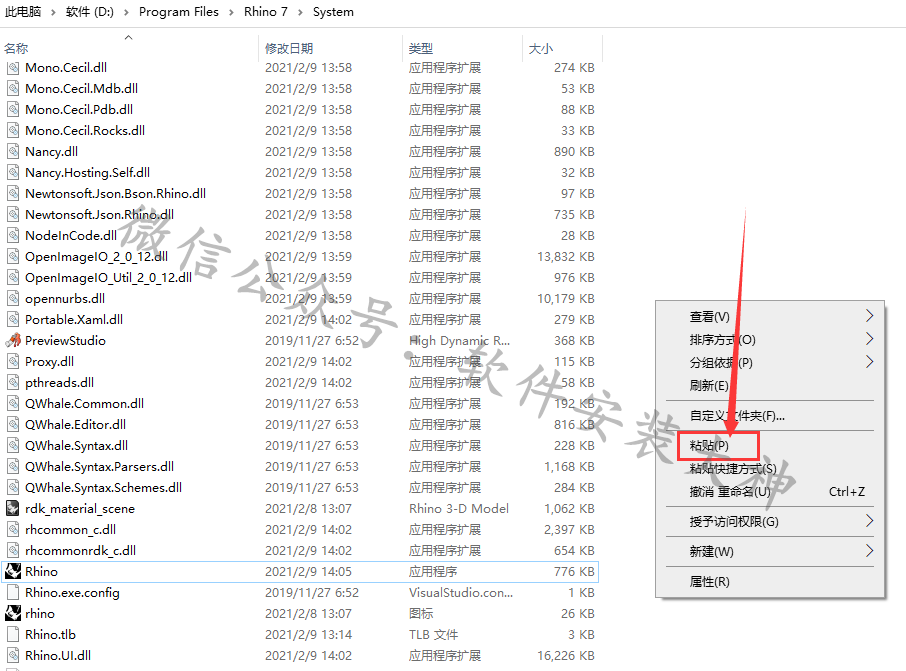Click the QWhale.Syntax.dll file icon
The image size is (906, 671).
click(13, 446)
